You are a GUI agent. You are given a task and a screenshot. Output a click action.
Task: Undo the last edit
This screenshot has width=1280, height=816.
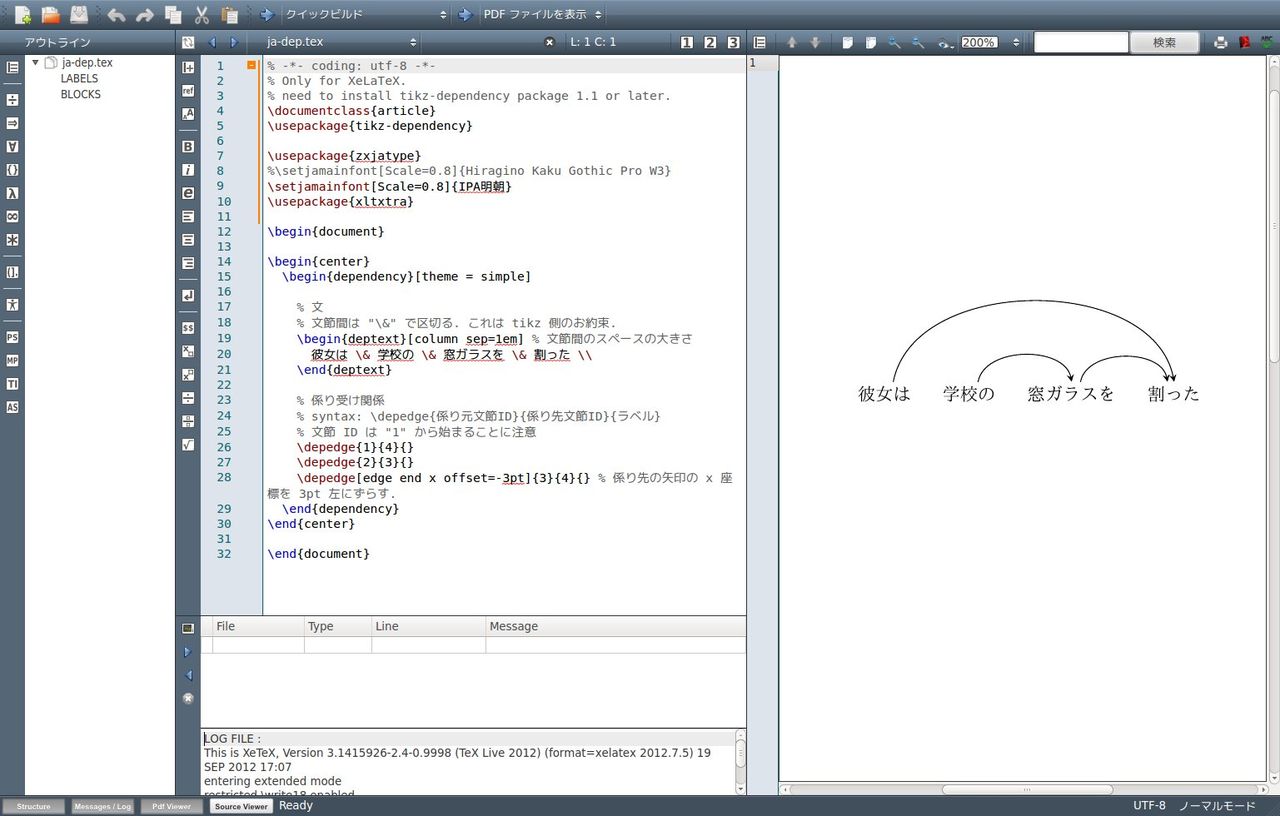[116, 15]
